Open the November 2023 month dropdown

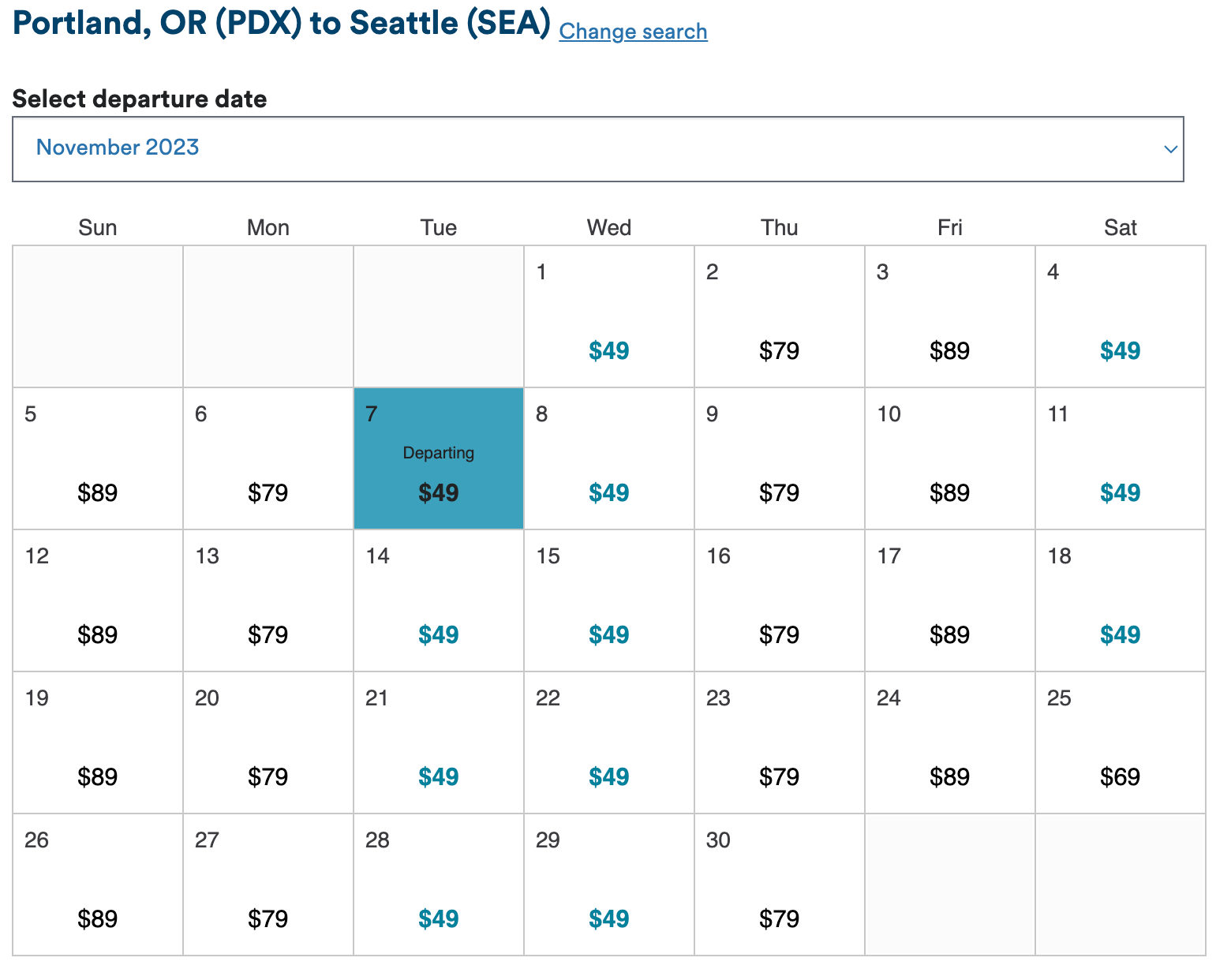597,149
